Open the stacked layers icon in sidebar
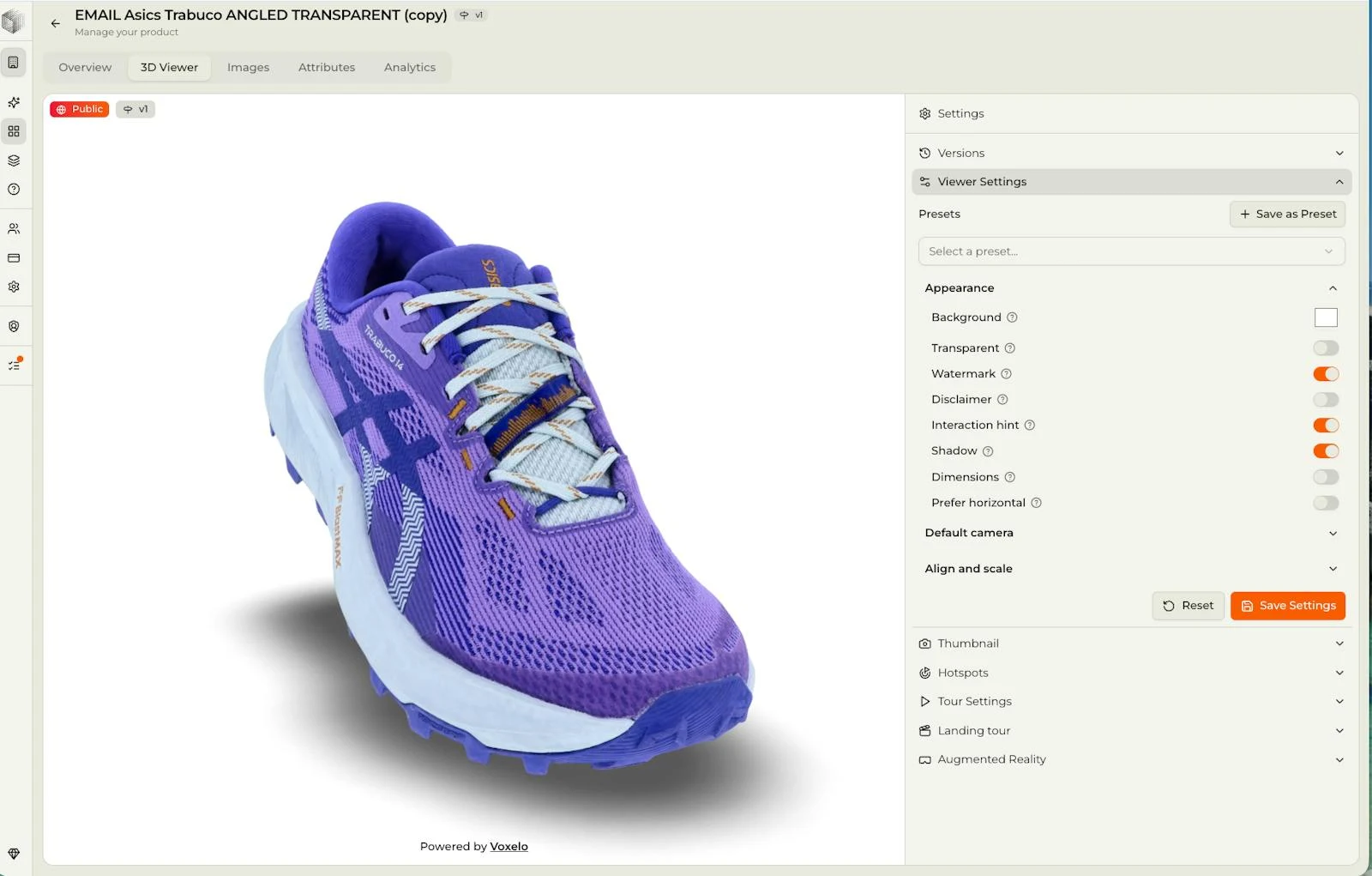This screenshot has width=1372, height=876. click(x=14, y=160)
